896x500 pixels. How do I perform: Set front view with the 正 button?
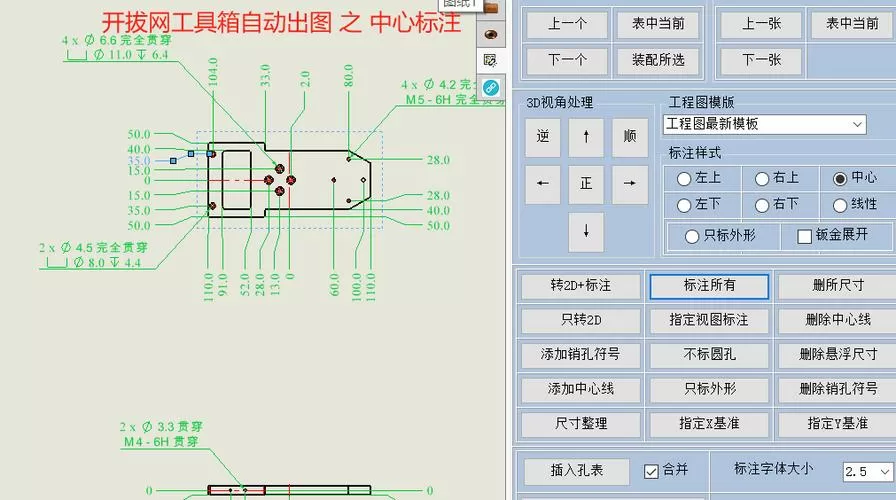click(x=586, y=184)
